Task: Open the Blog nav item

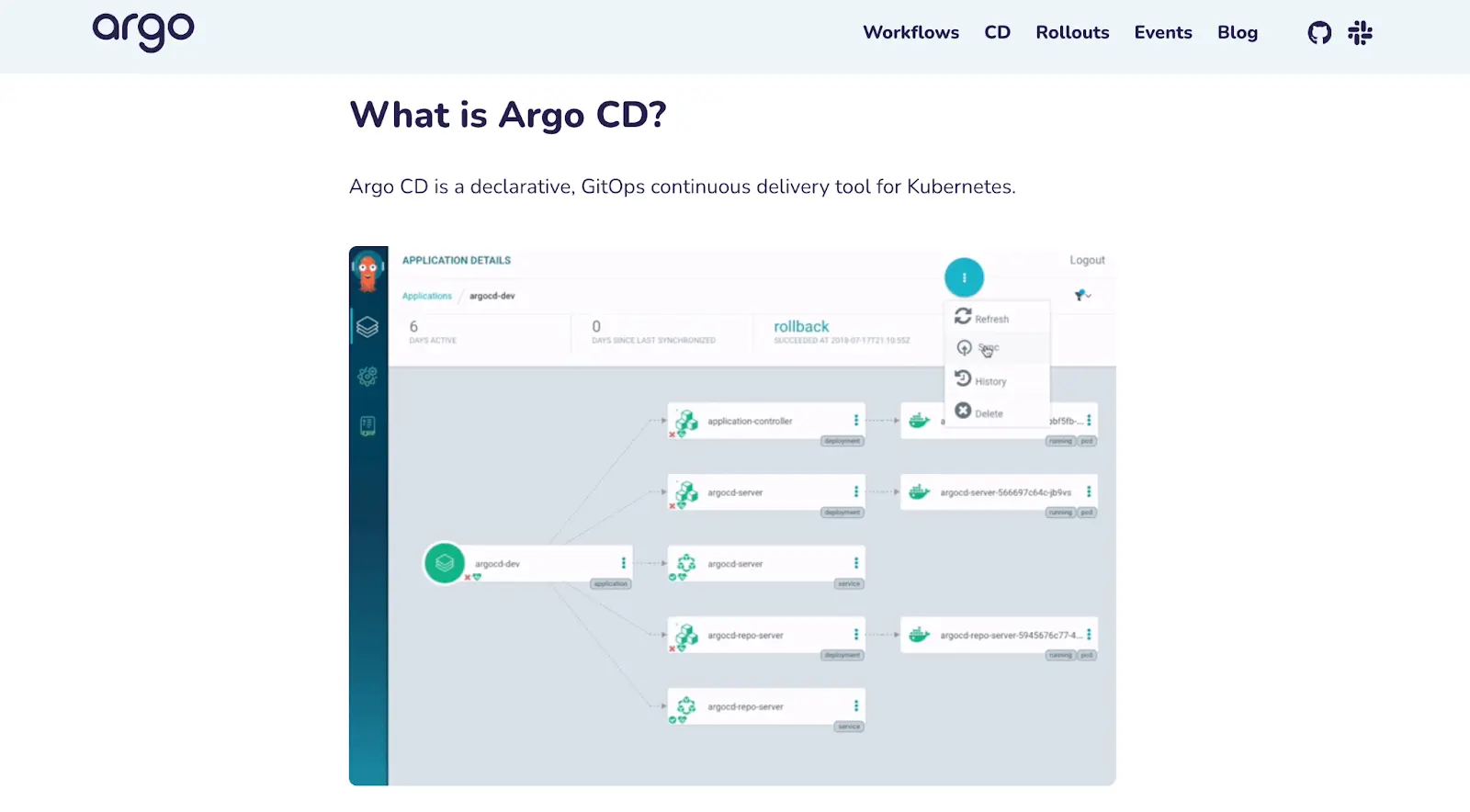Action: pos(1238,32)
